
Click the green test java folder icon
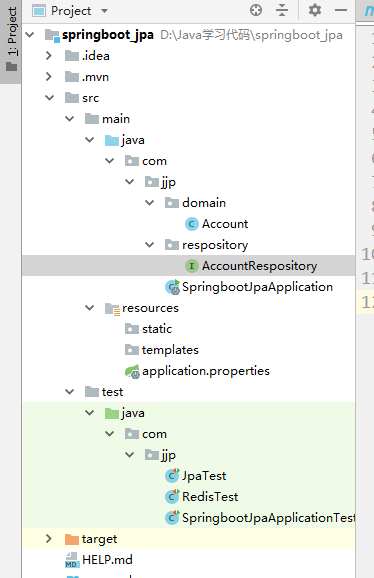pyautogui.click(x=112, y=413)
